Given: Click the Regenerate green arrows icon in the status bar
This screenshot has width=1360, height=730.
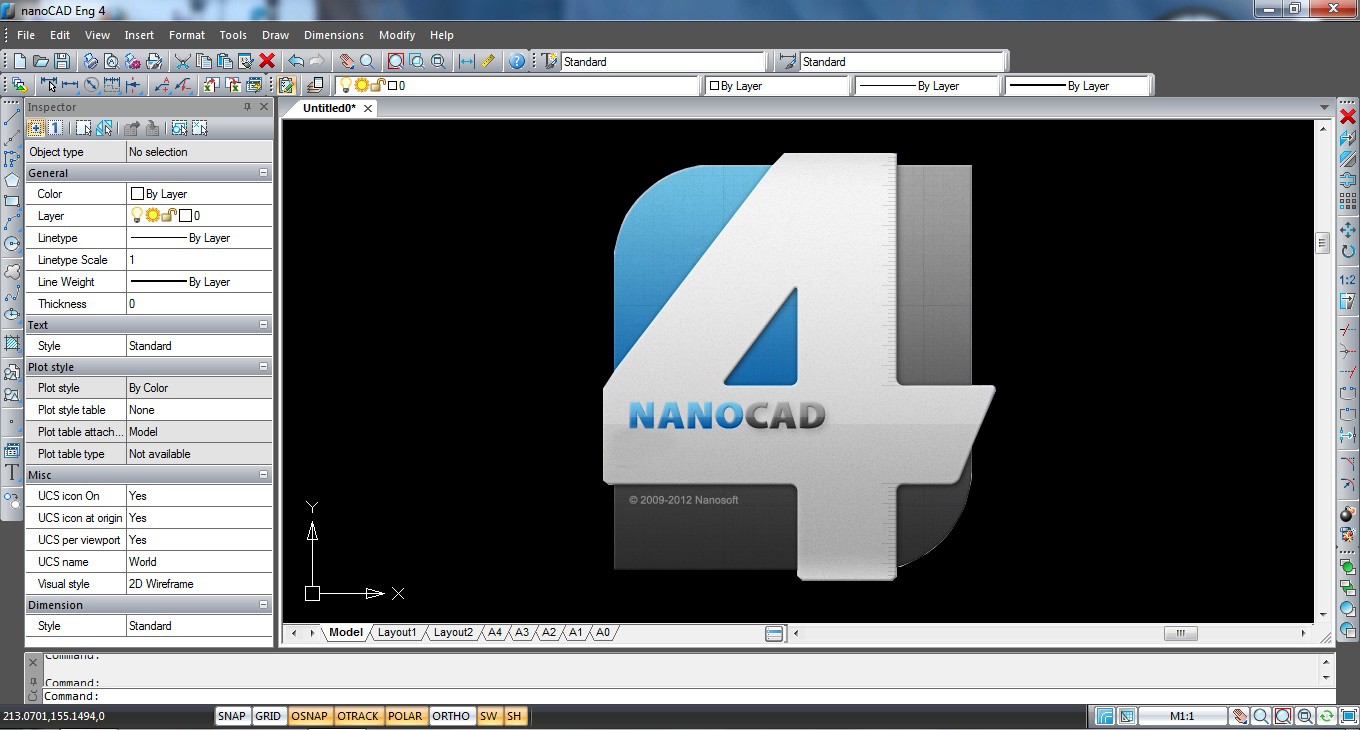Looking at the screenshot, I should coord(1327,716).
